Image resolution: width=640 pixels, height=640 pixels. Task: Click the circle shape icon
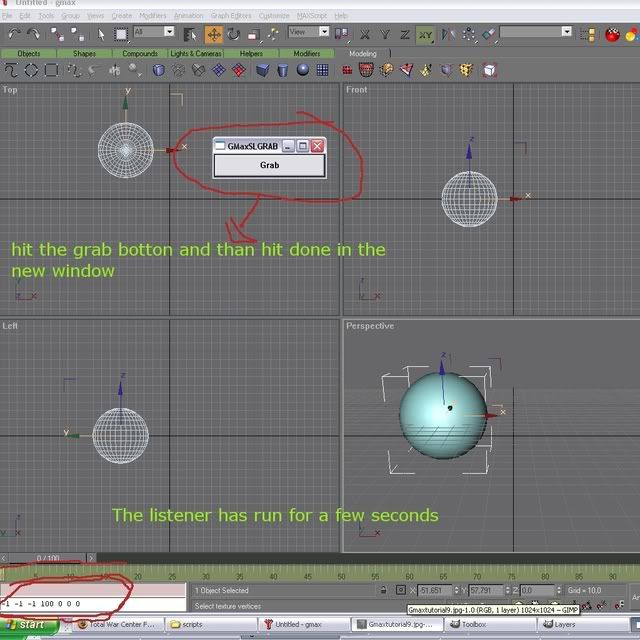(31, 70)
